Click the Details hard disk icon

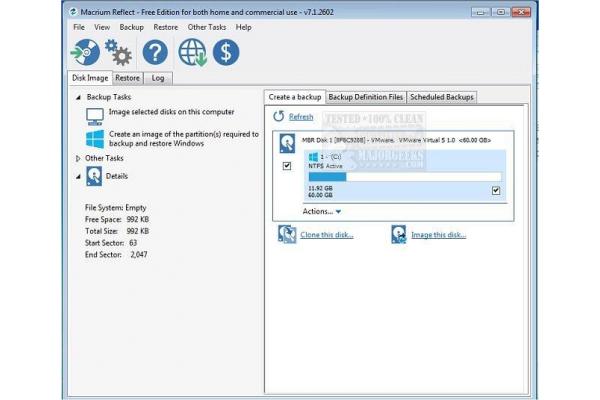[94, 176]
